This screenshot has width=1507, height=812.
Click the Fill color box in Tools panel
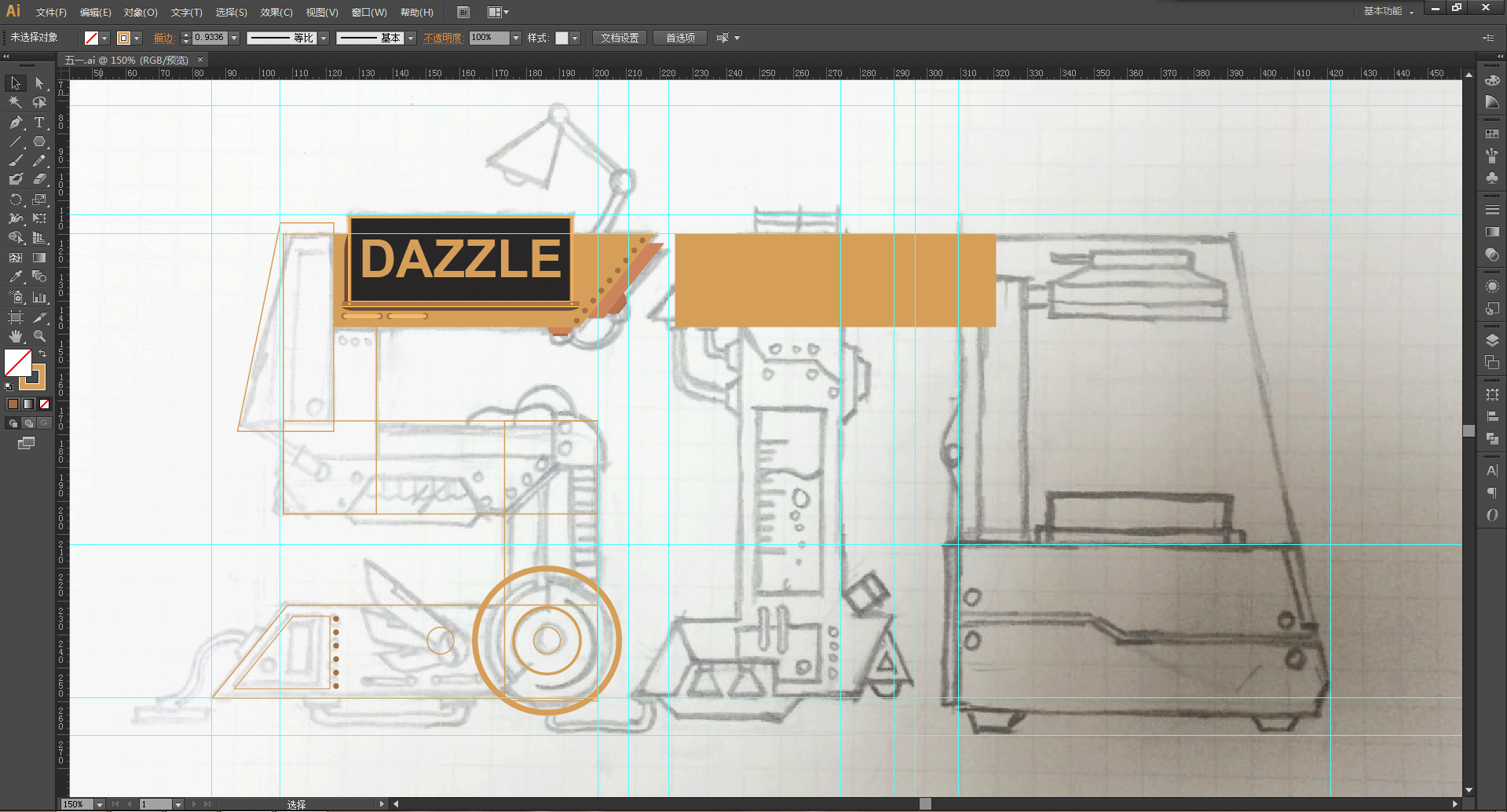tap(18, 364)
